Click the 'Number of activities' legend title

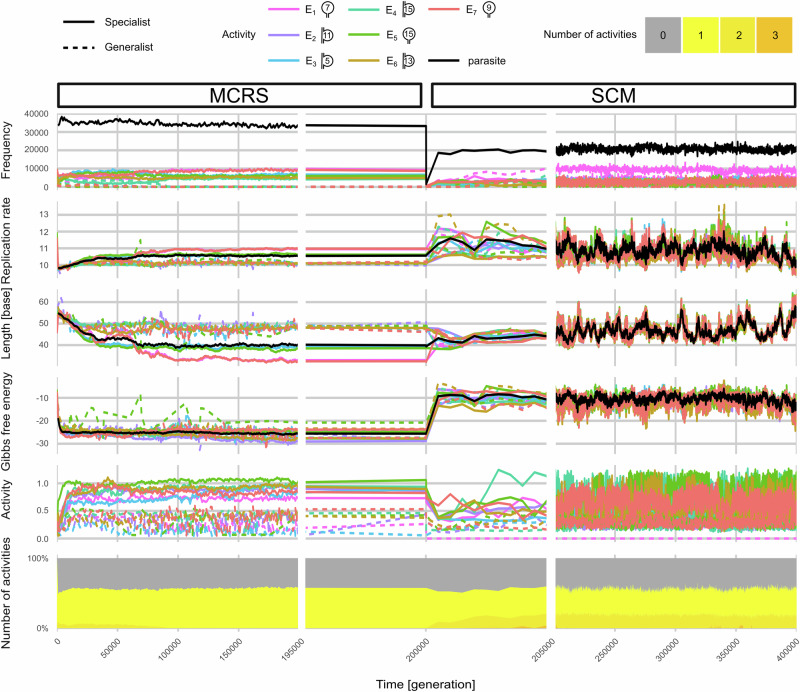tap(590, 35)
